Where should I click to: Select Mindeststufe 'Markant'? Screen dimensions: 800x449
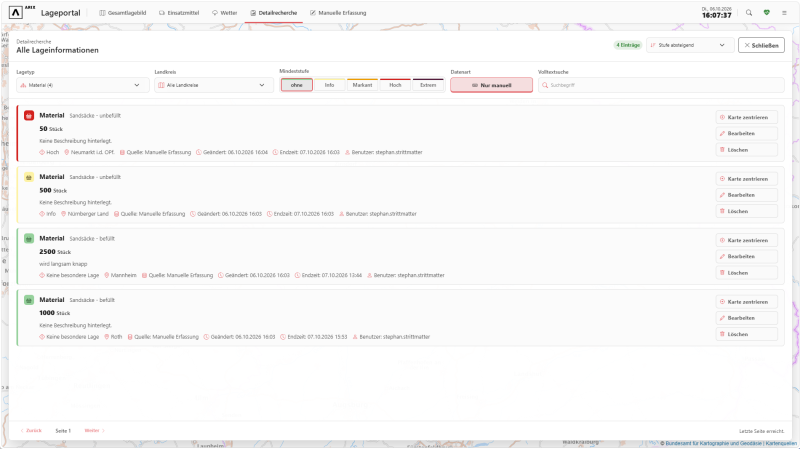(362, 85)
